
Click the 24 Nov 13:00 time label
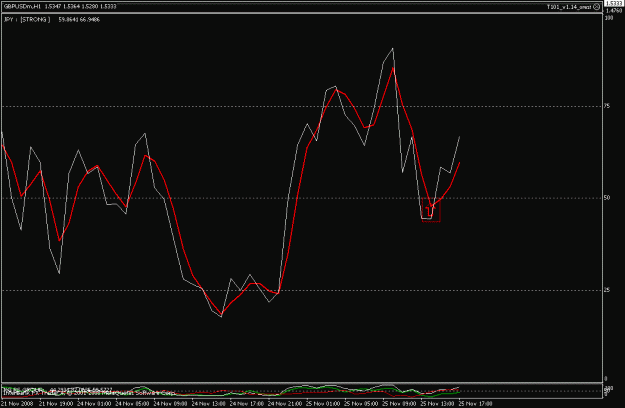208,404
